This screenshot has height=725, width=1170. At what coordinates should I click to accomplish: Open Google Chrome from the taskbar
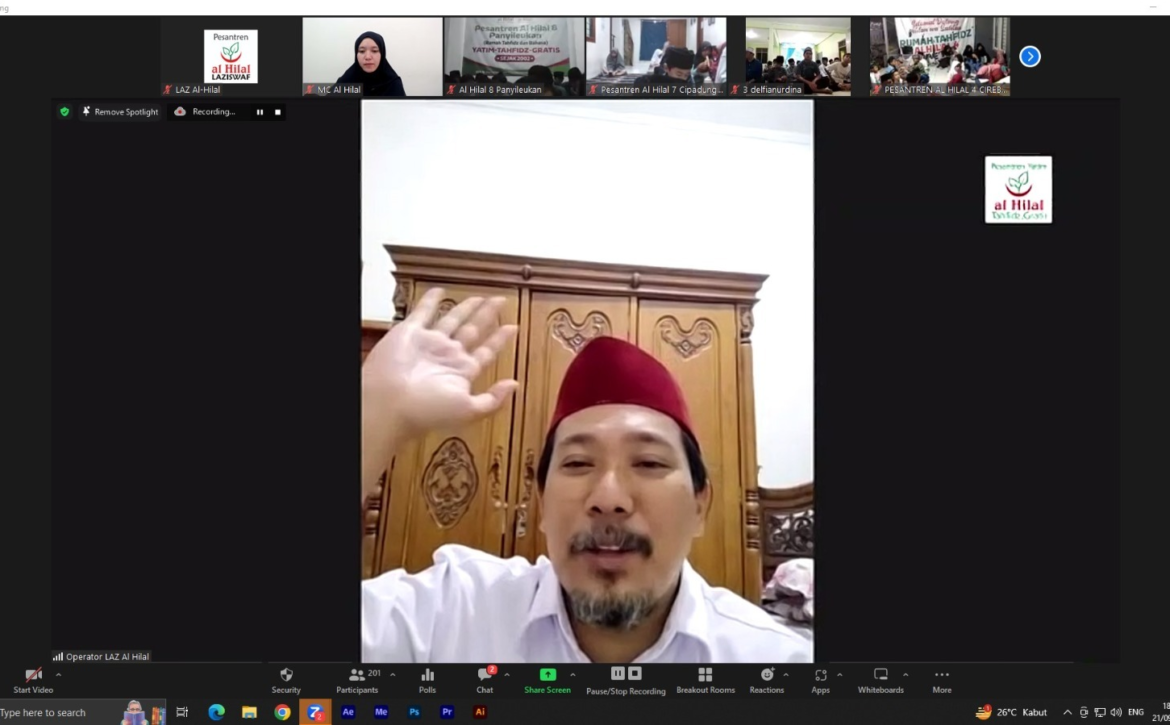(x=283, y=713)
